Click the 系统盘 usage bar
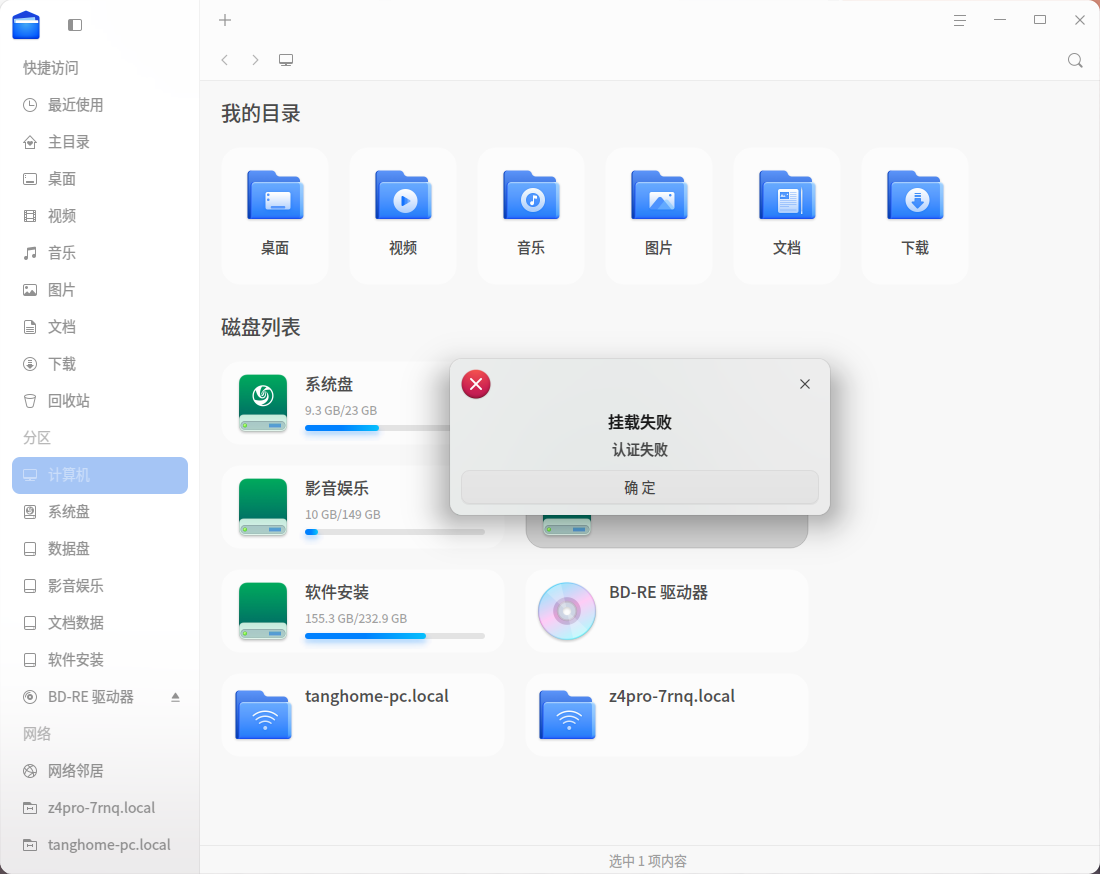 click(x=377, y=428)
